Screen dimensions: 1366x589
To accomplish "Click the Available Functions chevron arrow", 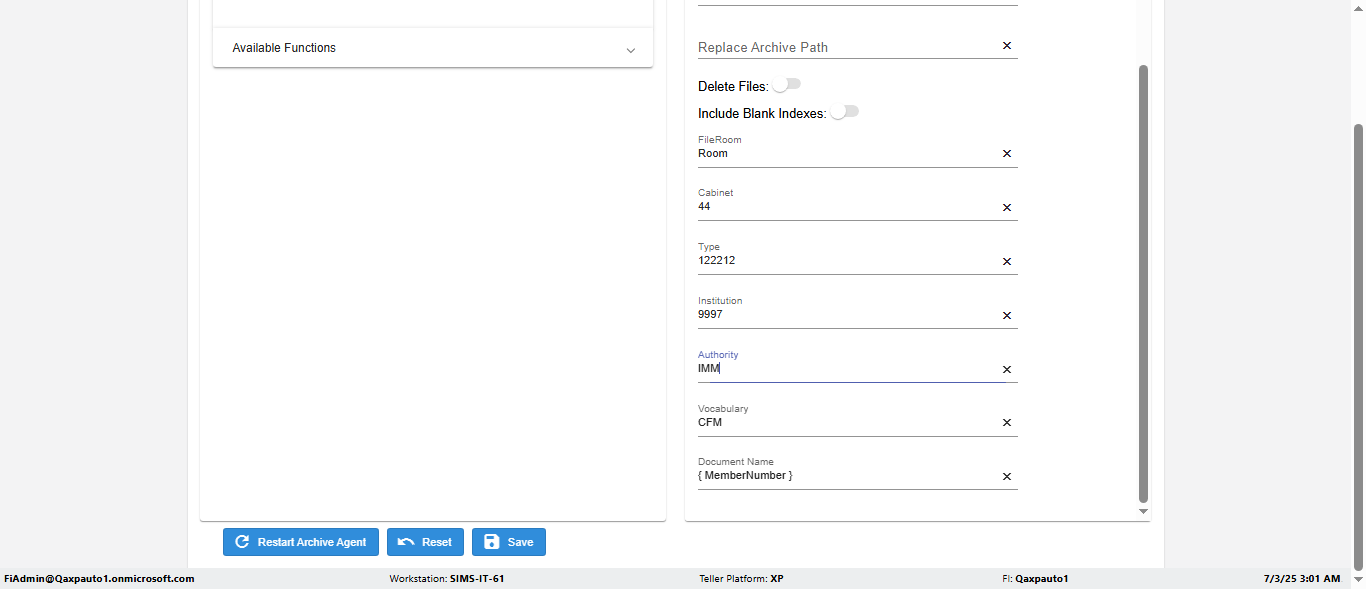I will (x=630, y=50).
